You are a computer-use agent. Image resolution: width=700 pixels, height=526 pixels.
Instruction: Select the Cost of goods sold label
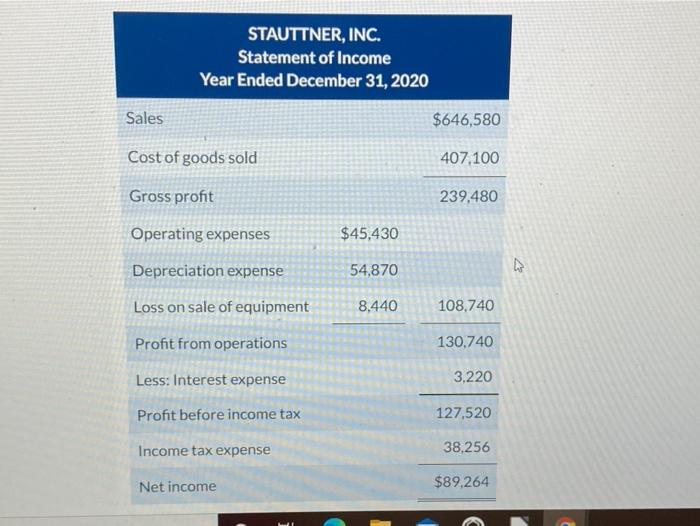(192, 158)
